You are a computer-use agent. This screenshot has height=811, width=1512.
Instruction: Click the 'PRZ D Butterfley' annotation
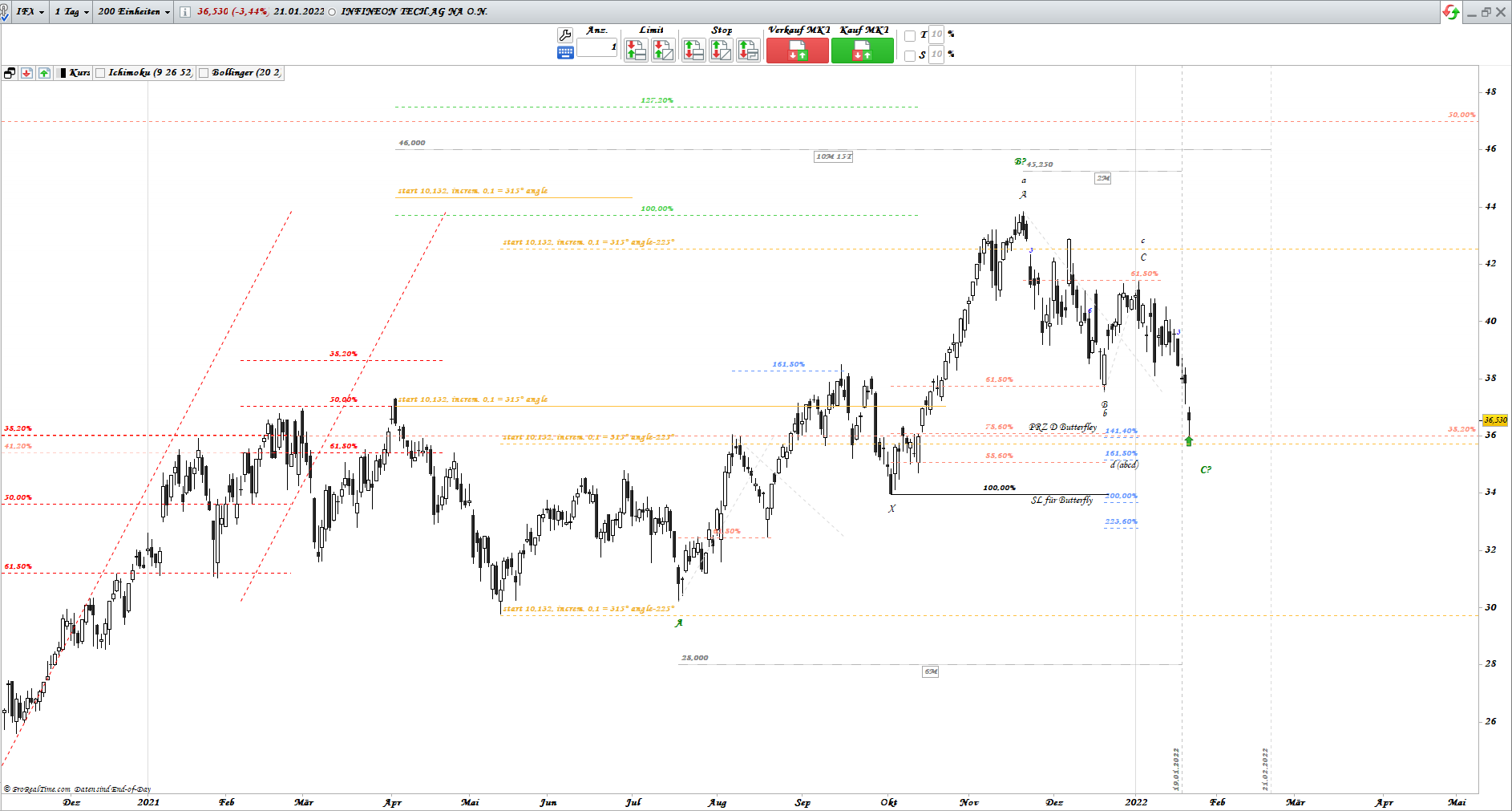click(1063, 427)
